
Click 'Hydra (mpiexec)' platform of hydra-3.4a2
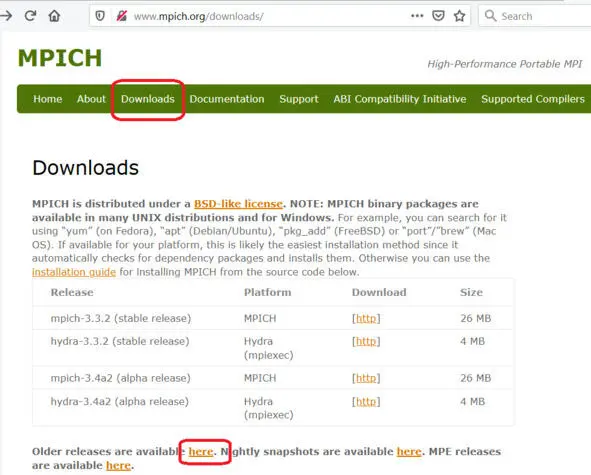[x=268, y=409]
